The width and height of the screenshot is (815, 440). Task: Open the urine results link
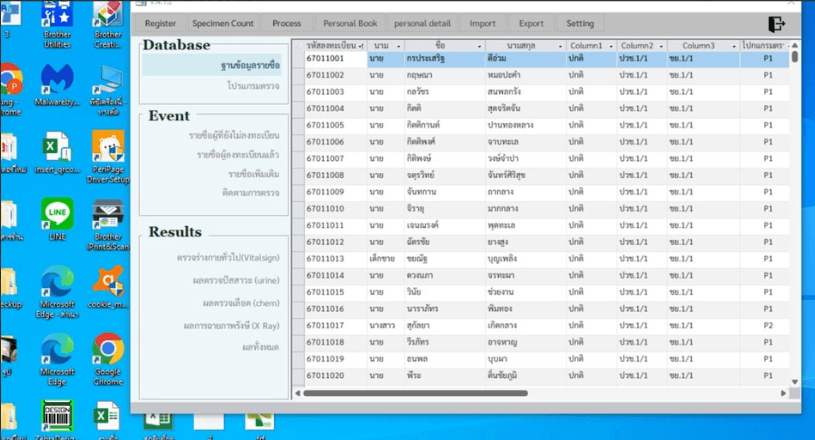(x=236, y=281)
